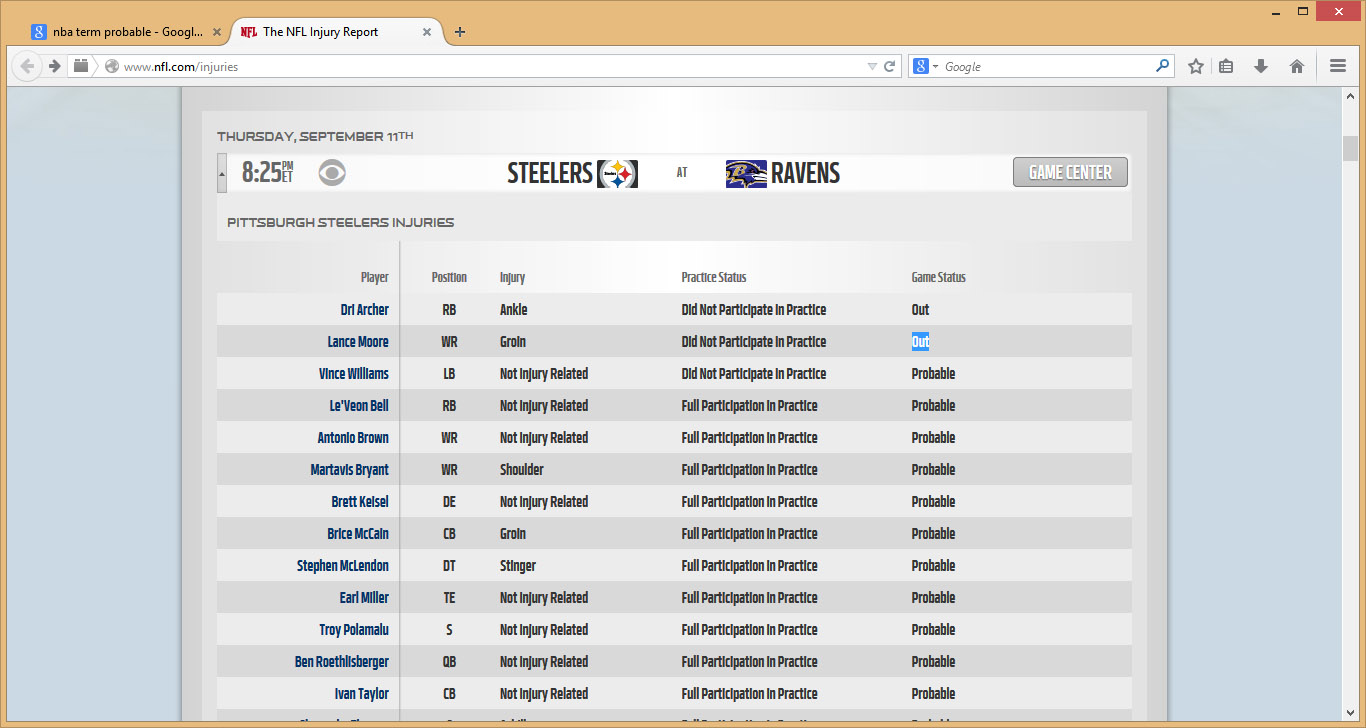This screenshot has width=1366, height=728.
Task: Open Vince Williams player link
Action: [x=354, y=374]
